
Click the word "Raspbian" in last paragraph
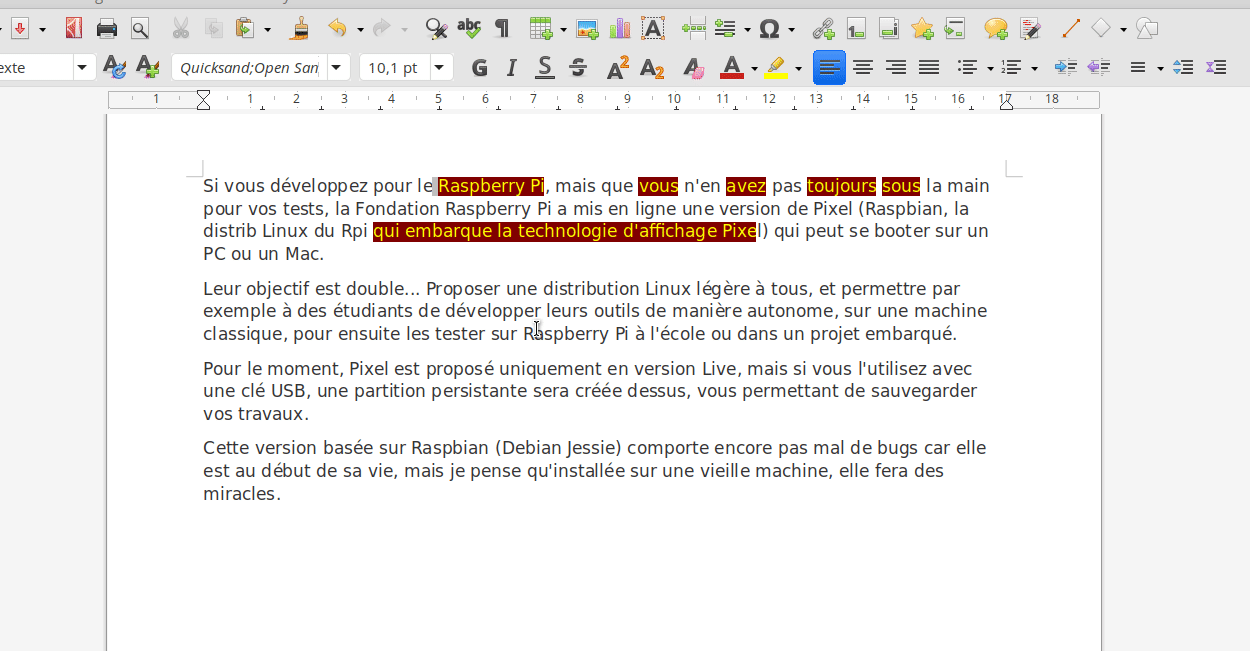[x=449, y=448]
